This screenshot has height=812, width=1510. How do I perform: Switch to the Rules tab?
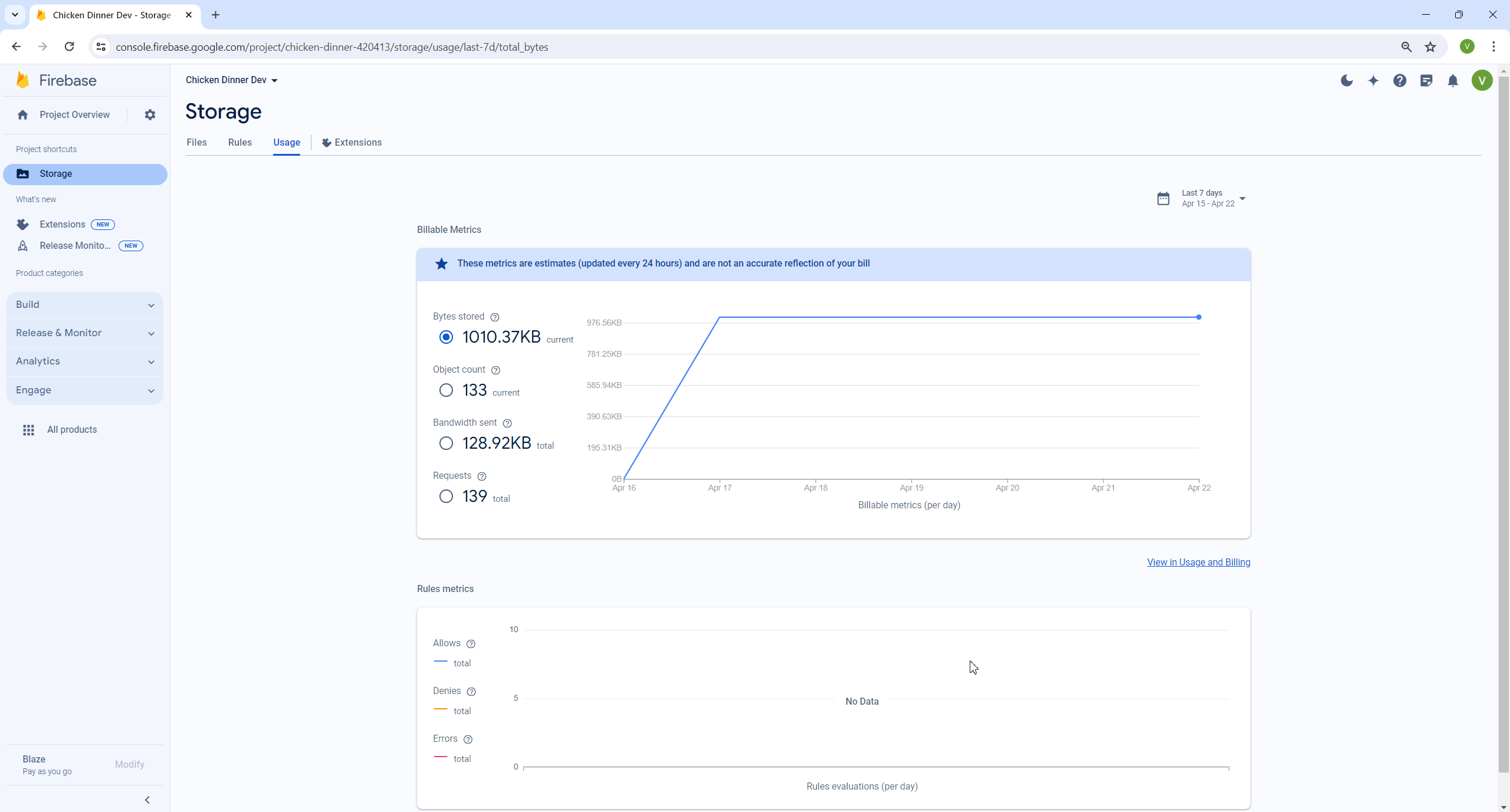239,142
